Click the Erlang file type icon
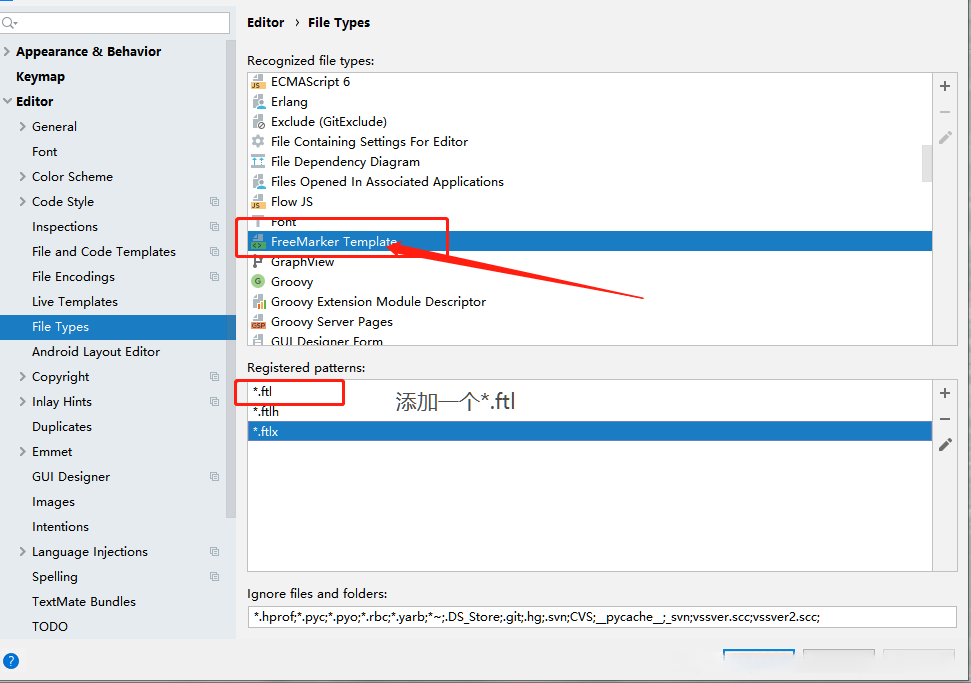The height and width of the screenshot is (683, 971). [x=258, y=102]
